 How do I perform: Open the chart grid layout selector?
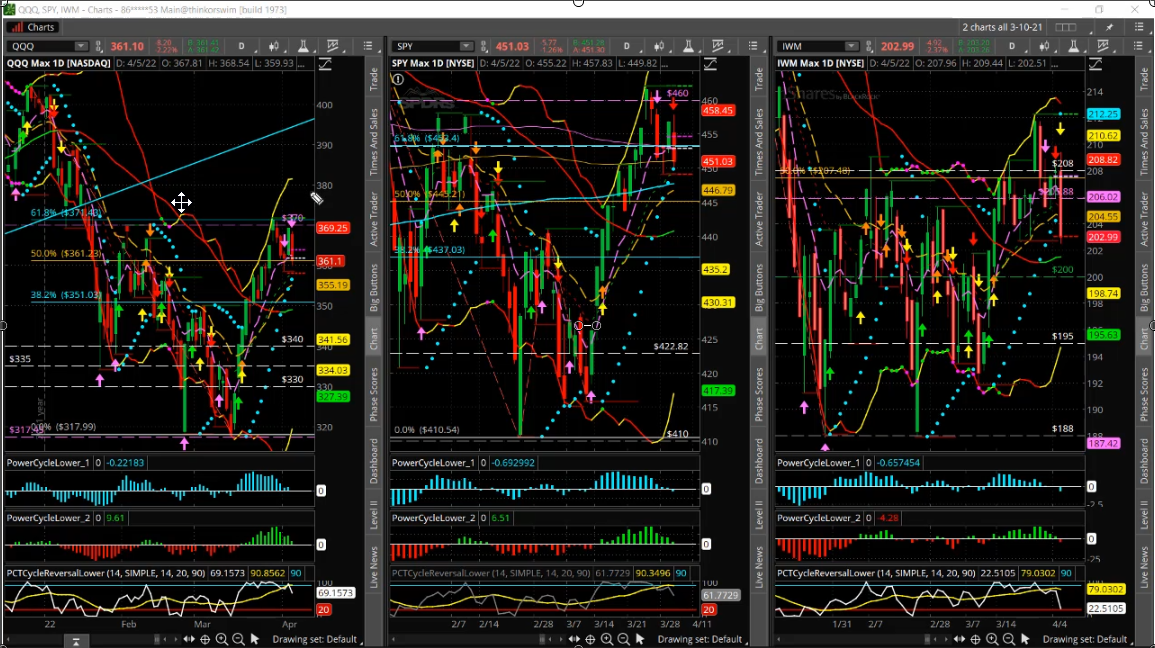pos(1065,27)
